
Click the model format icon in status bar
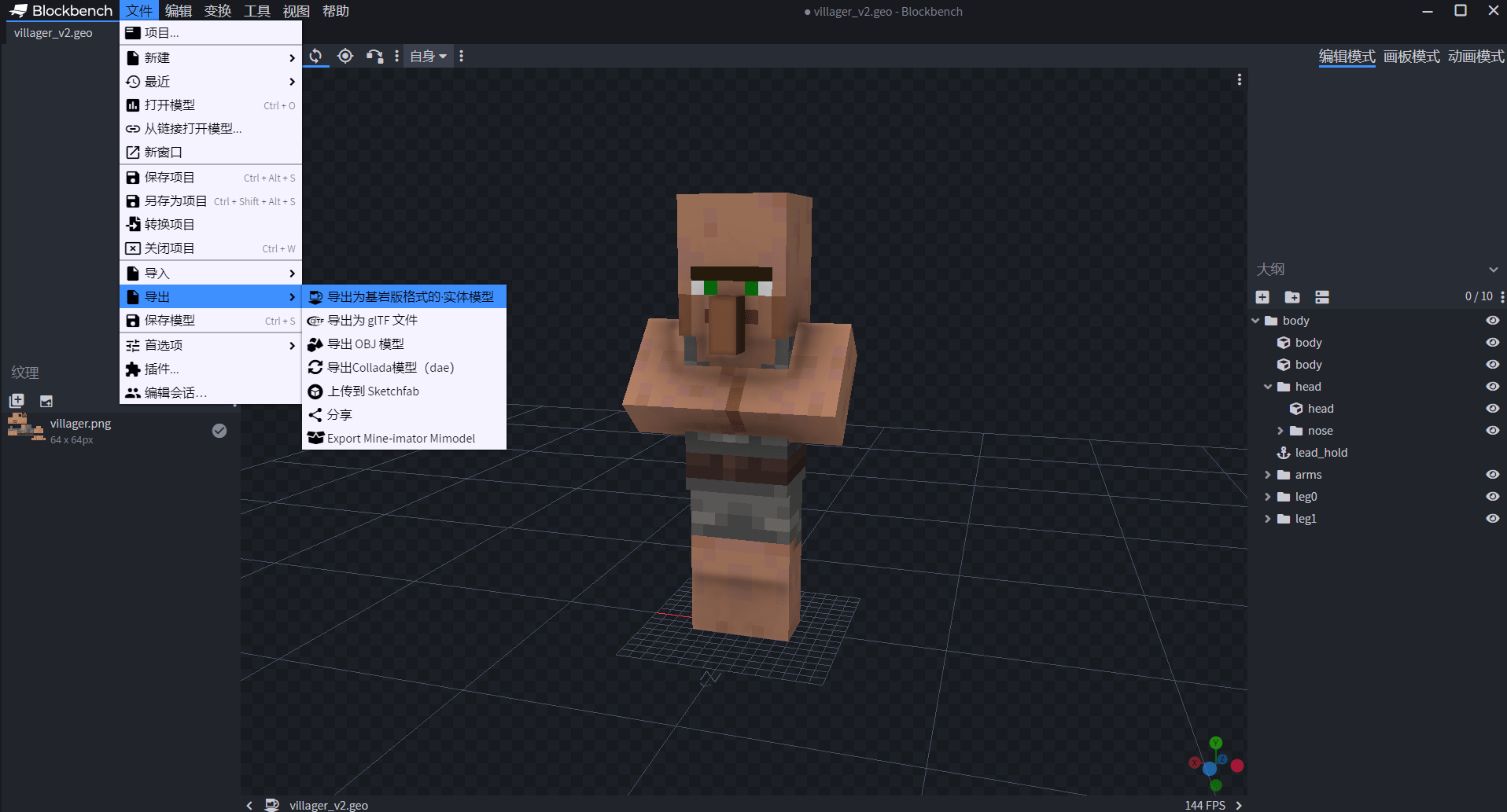coord(272,805)
